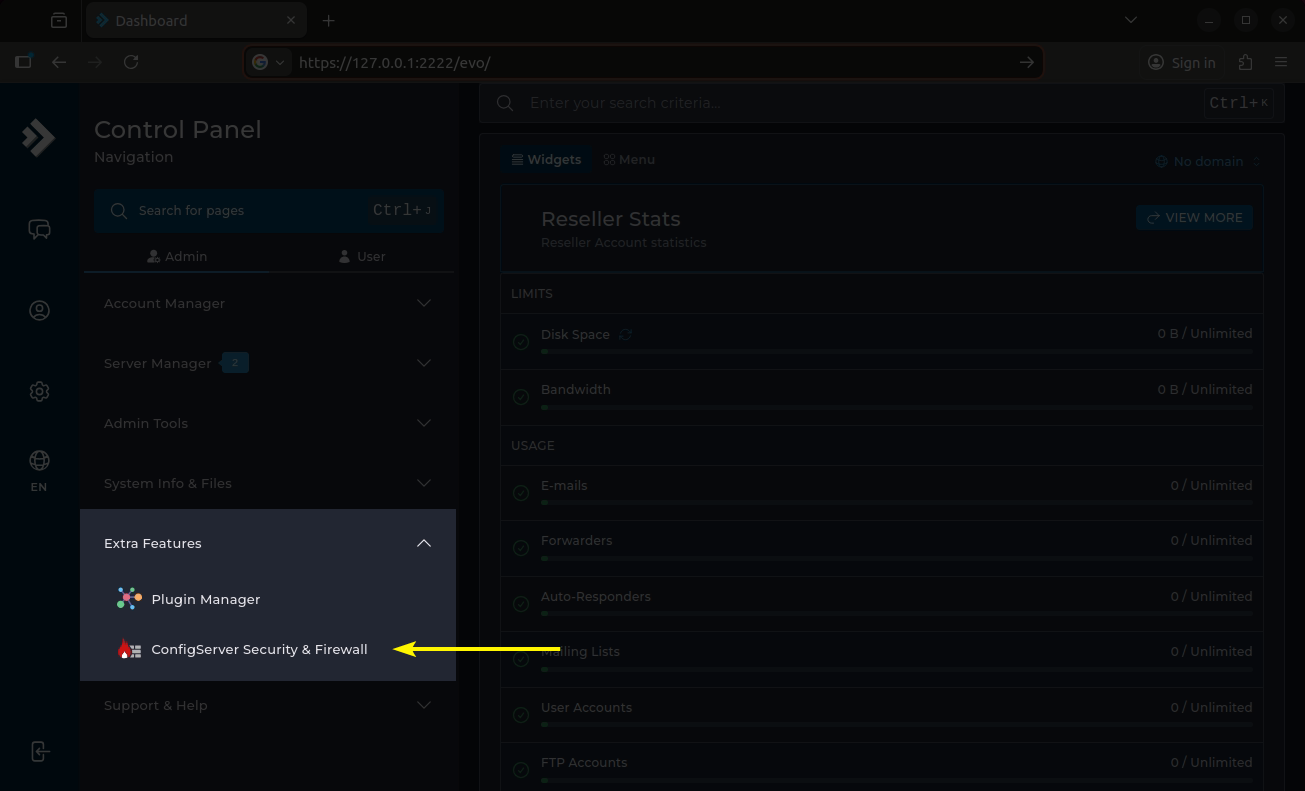Open the account profile icon in sidebar

[x=39, y=310]
